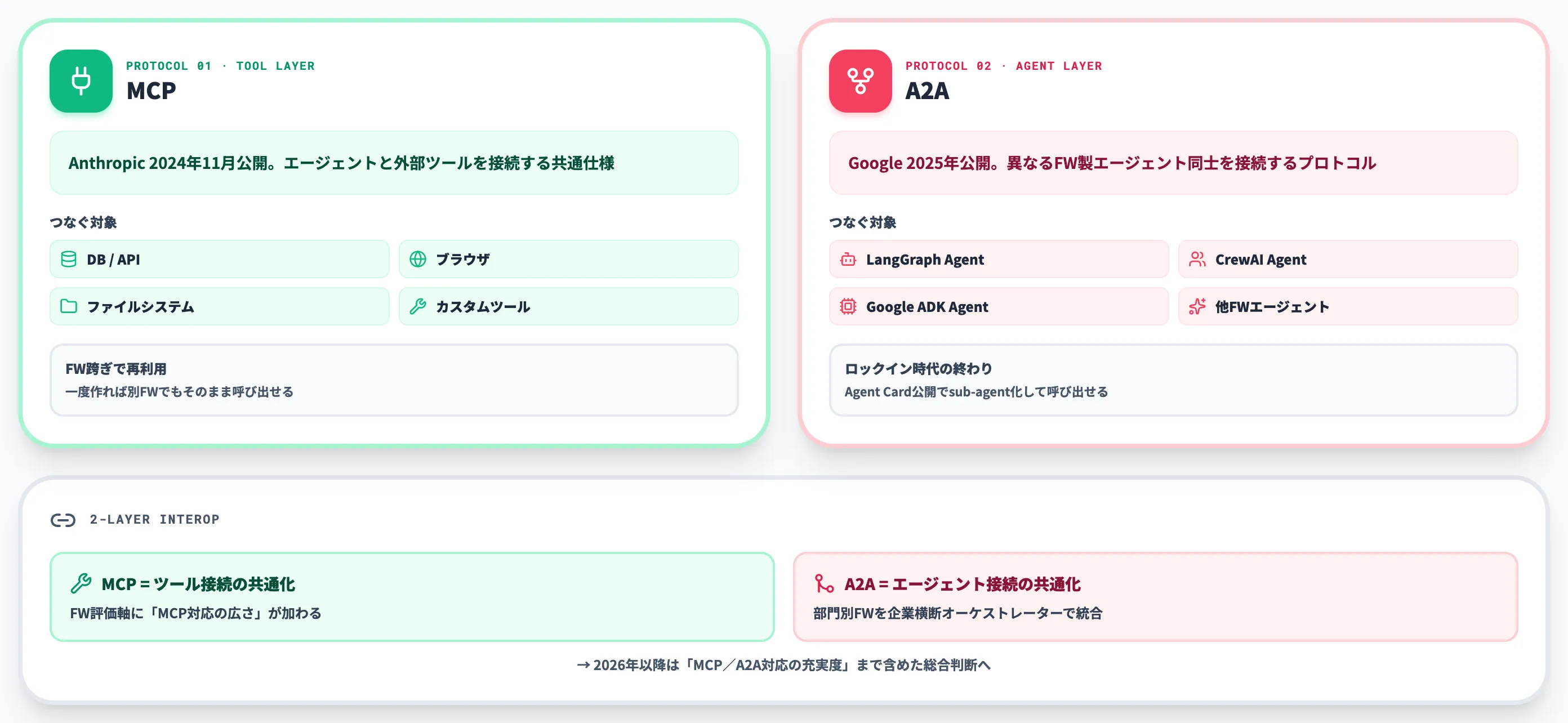Click PROTOCOL 01 · TOOL LAYER label
1568x723 pixels.
point(220,66)
